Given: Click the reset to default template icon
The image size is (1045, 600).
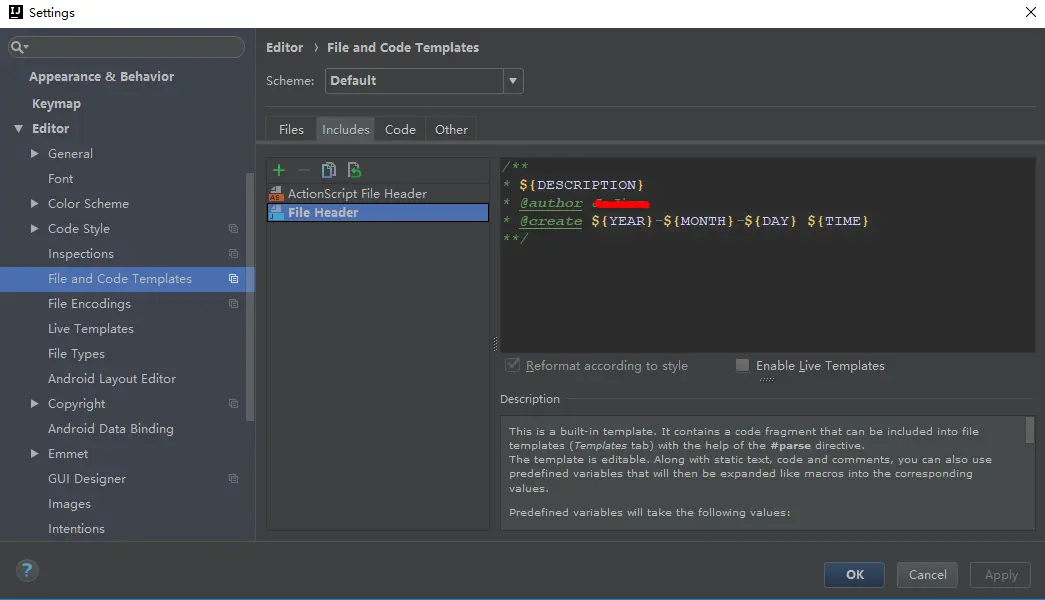Looking at the screenshot, I should tap(355, 170).
